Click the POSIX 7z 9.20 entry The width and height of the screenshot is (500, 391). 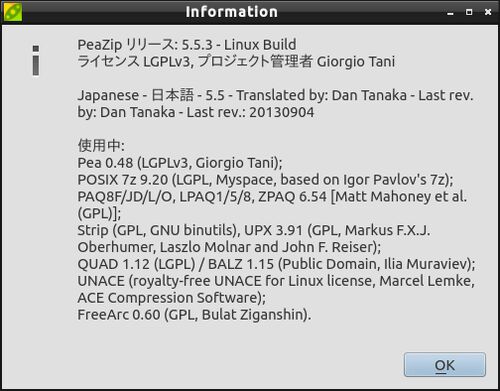[265, 180]
